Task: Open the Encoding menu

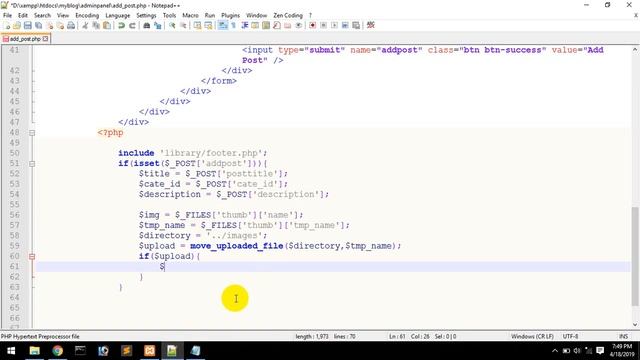Action: 87,15
